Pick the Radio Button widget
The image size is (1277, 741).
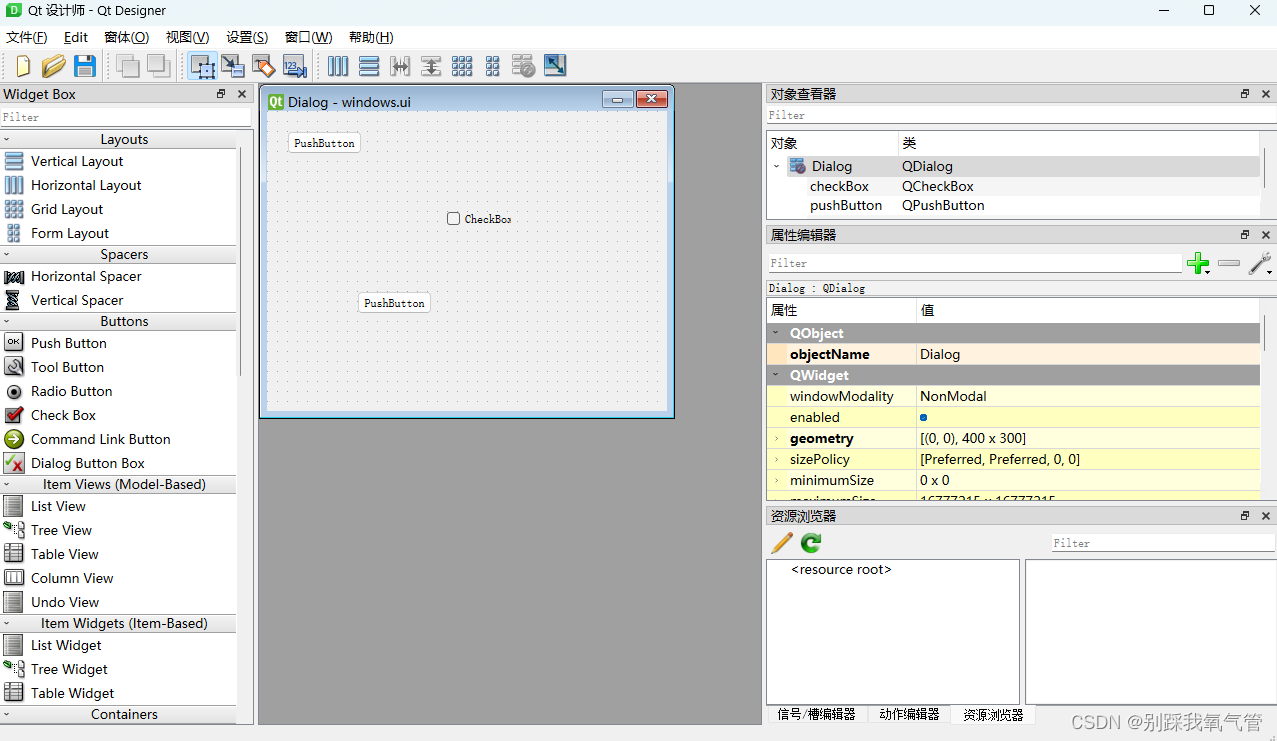pyautogui.click(x=71, y=391)
